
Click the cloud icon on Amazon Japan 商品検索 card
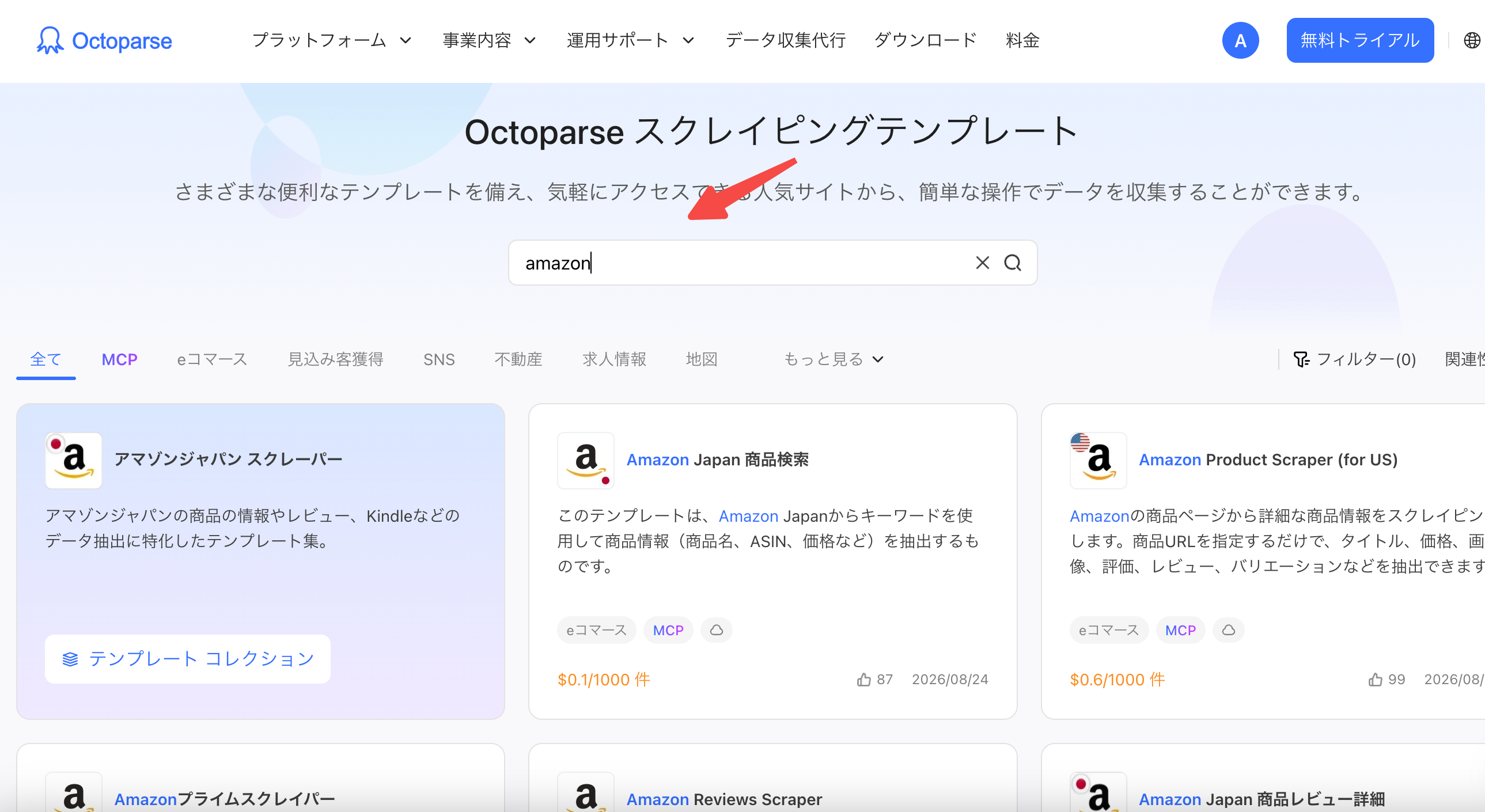coord(717,630)
